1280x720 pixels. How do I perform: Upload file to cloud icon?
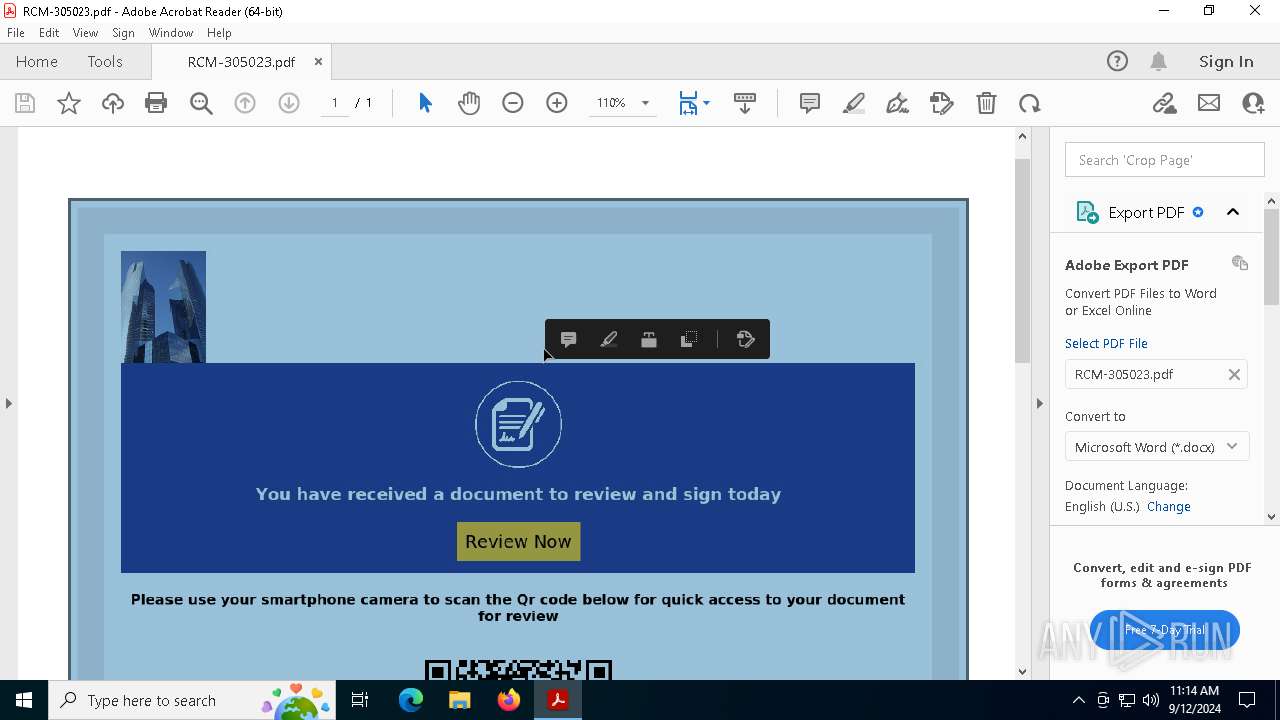pos(113,103)
